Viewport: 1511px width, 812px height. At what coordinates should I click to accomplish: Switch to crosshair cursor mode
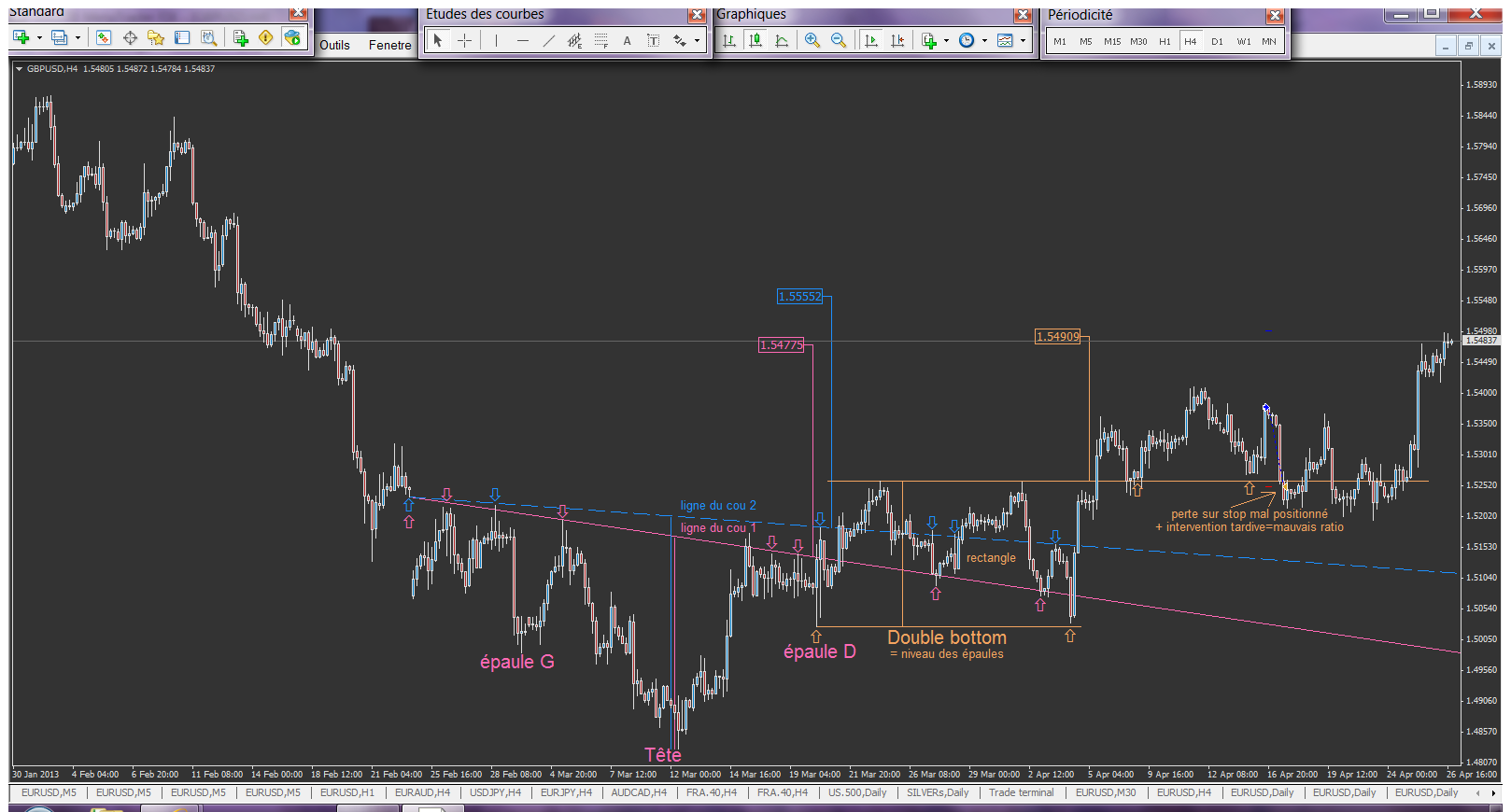pyautogui.click(x=464, y=40)
